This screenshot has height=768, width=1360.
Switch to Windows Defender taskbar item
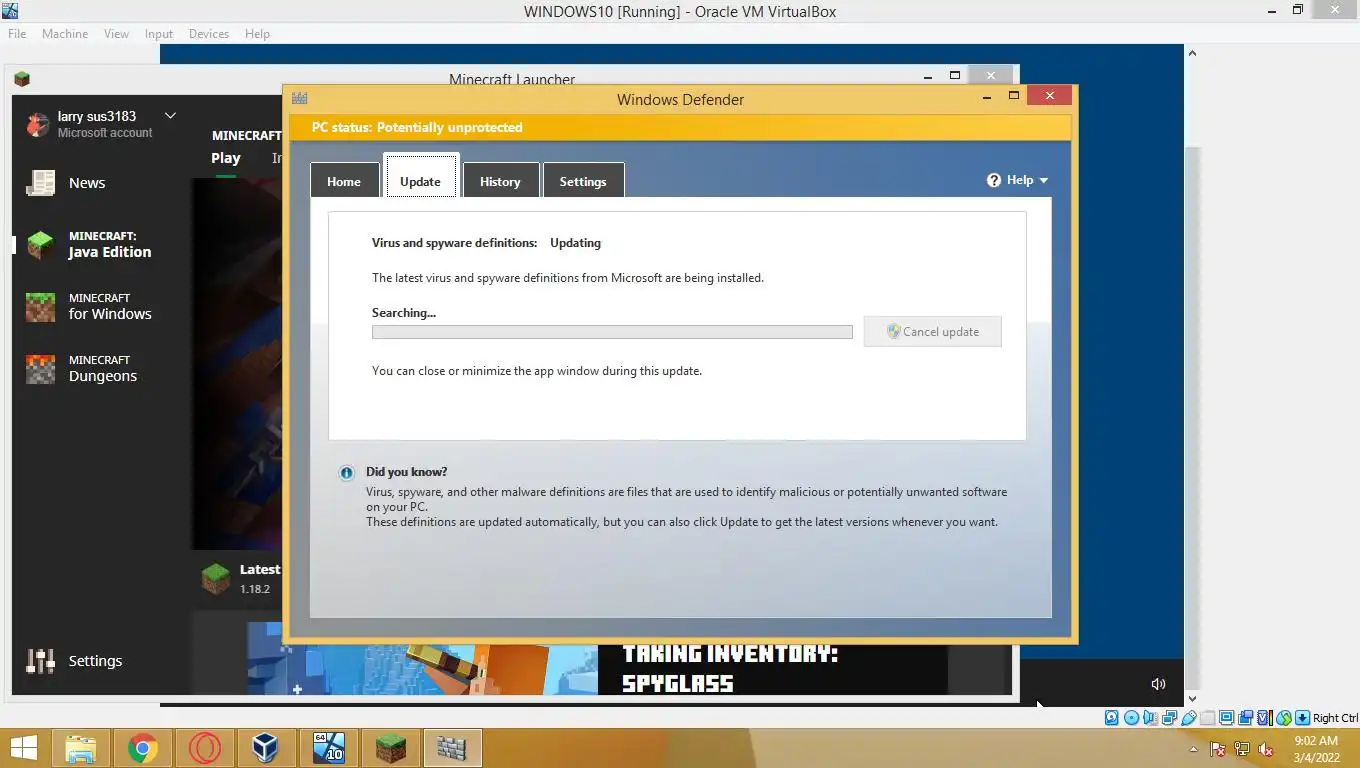452,748
